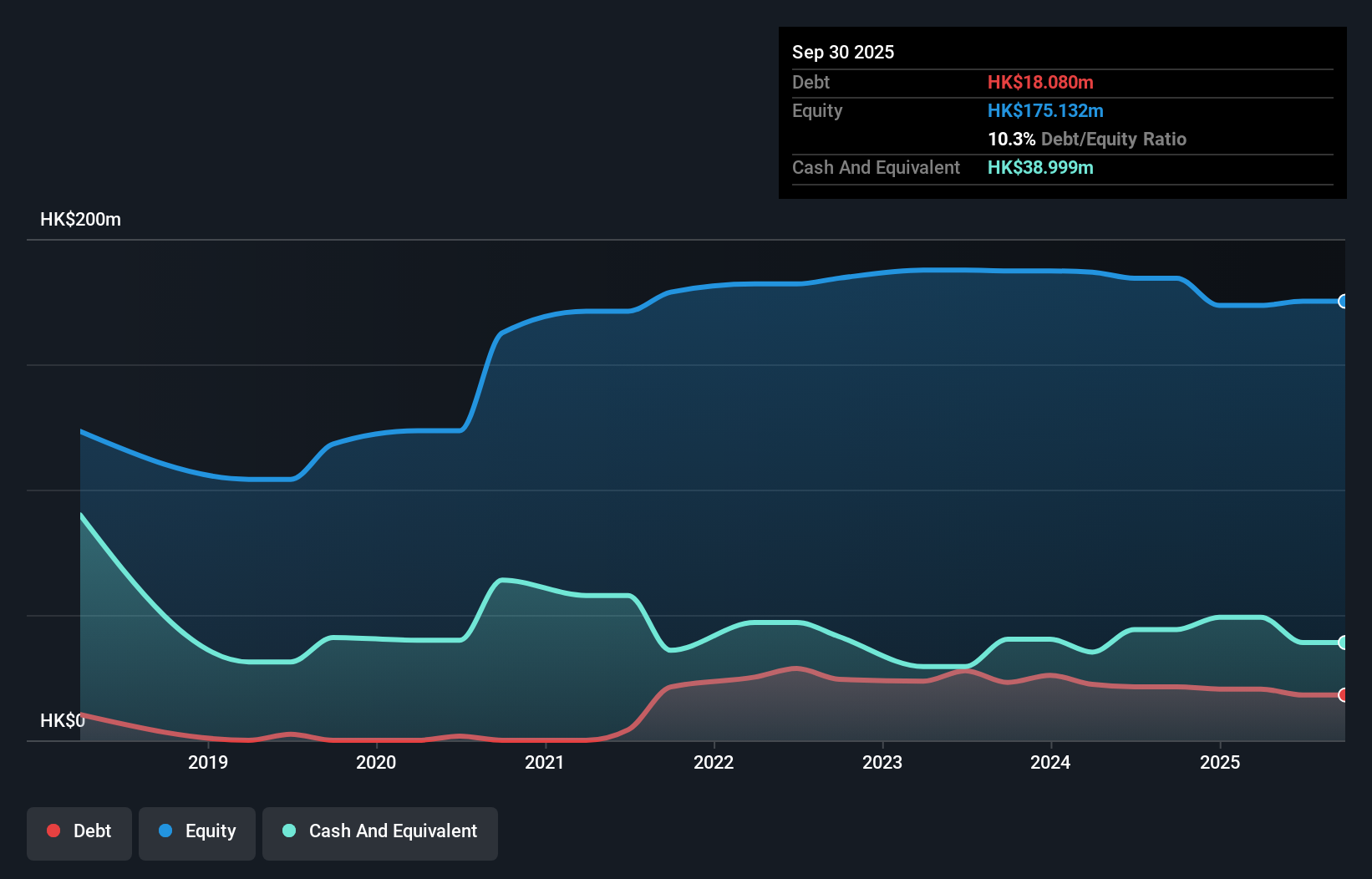The height and width of the screenshot is (879, 1372).
Task: Toggle the Equity series in the legend
Action: (197, 833)
